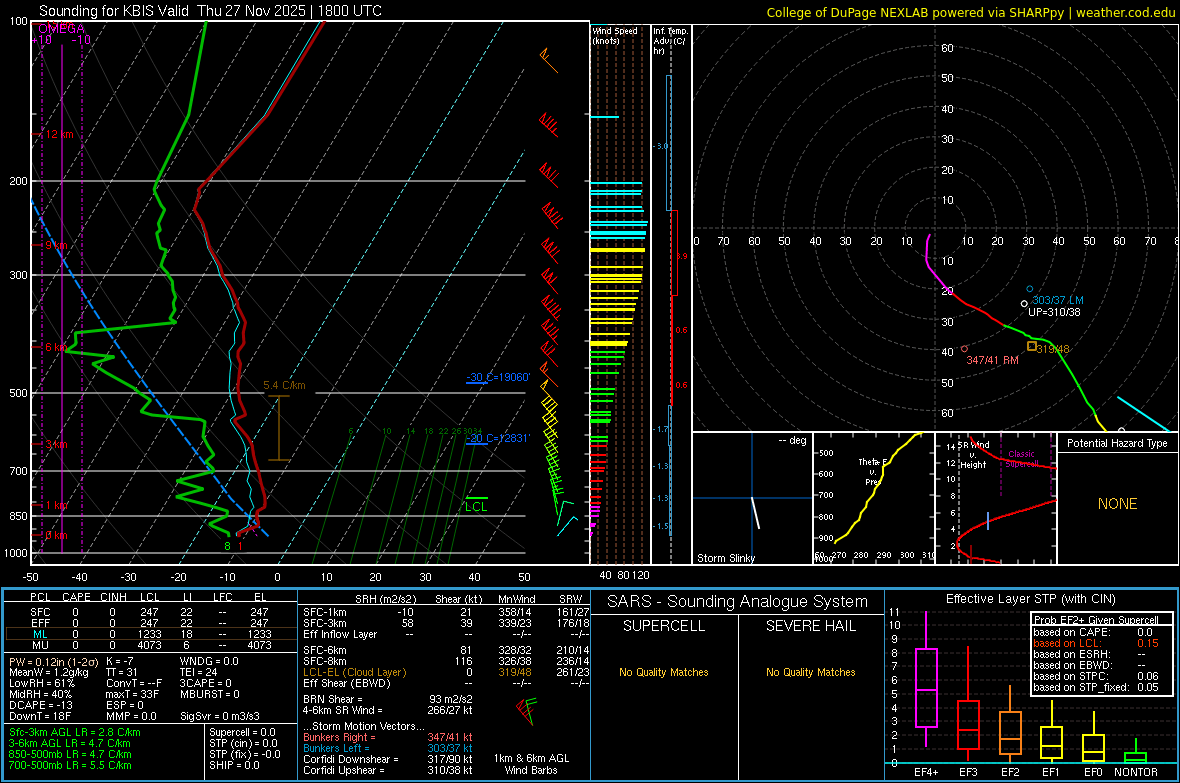
Task: Click the Inf. Temp. Adv. header
Action: (669, 41)
